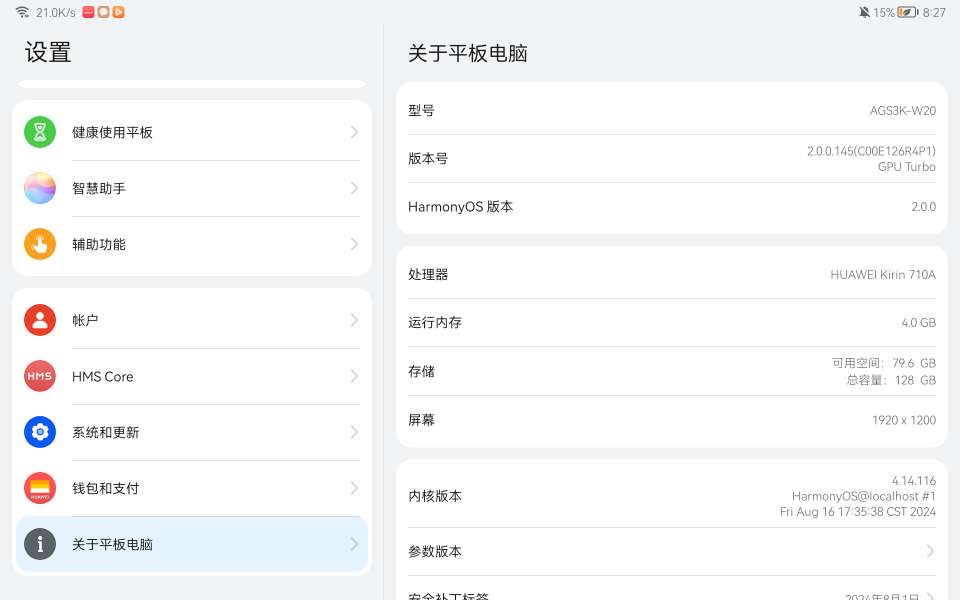Viewport: 960px width, 600px height.
Task: Expand the 参数版本 row chevron
Action: pos(930,551)
